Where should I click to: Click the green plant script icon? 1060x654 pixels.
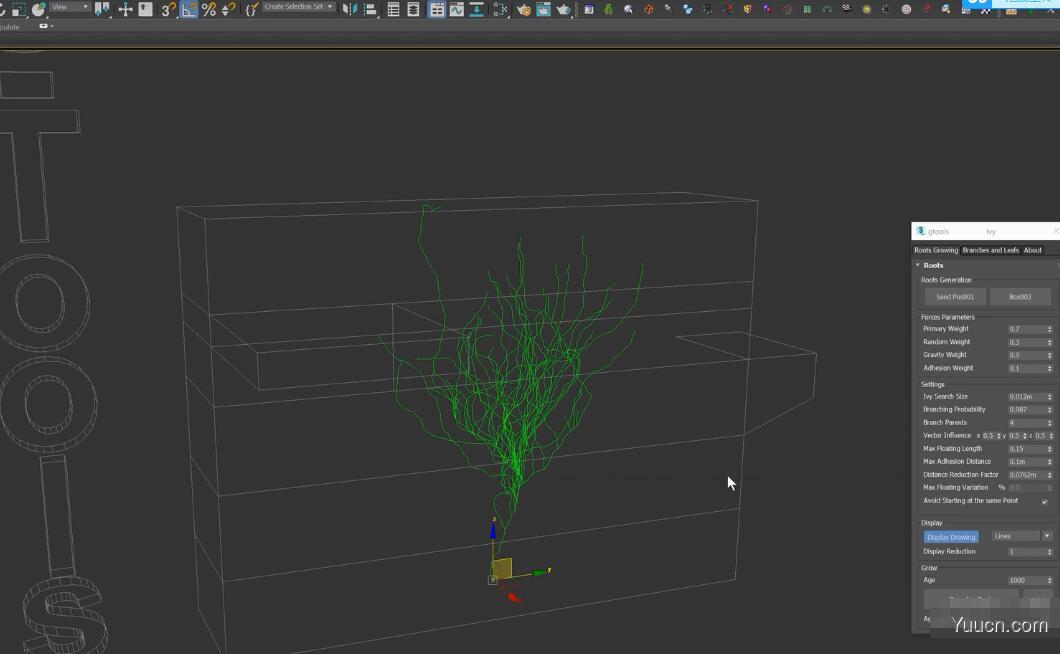(608, 9)
